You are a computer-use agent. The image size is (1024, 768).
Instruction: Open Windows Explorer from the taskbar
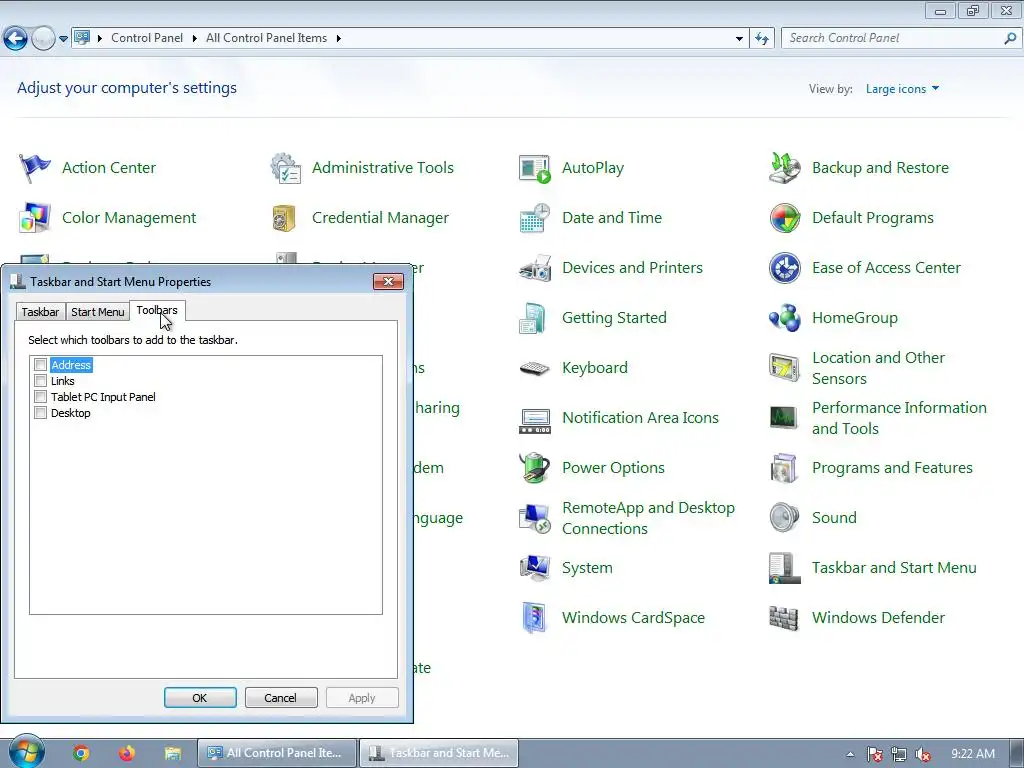pyautogui.click(x=172, y=754)
